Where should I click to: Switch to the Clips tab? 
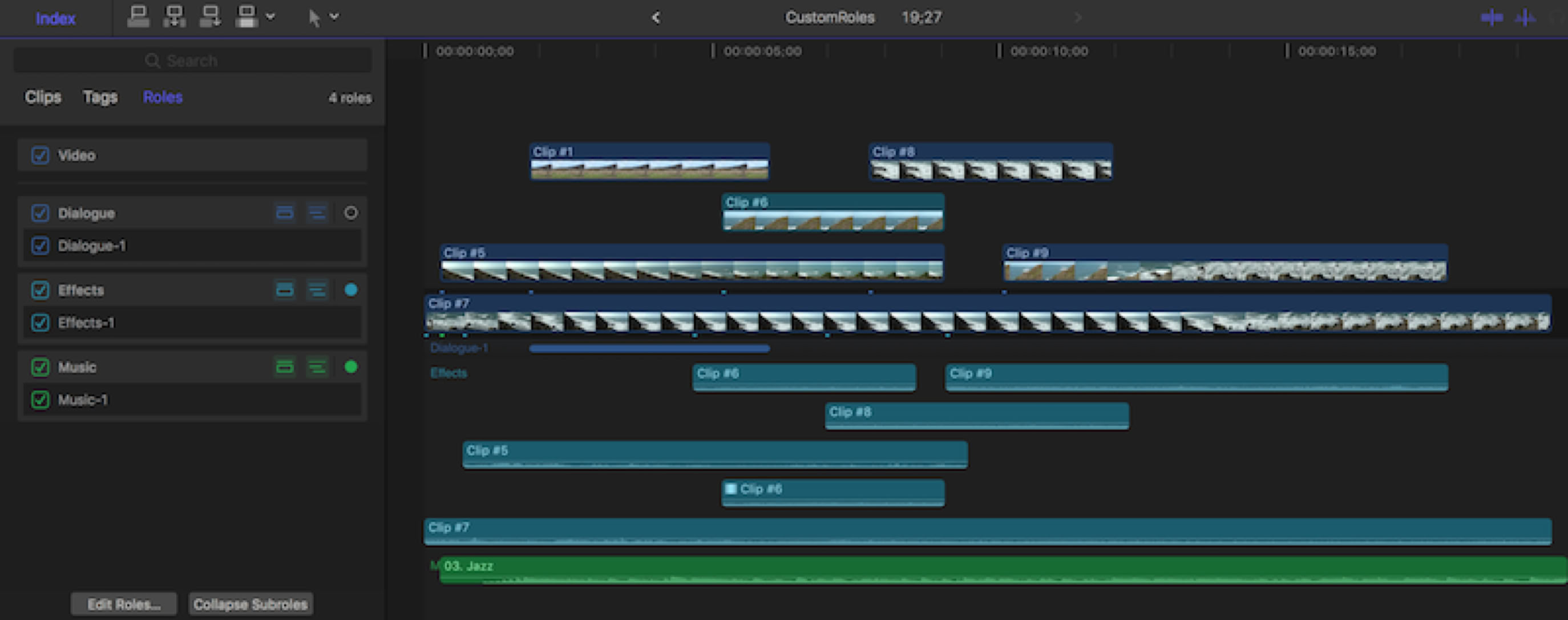tap(43, 97)
